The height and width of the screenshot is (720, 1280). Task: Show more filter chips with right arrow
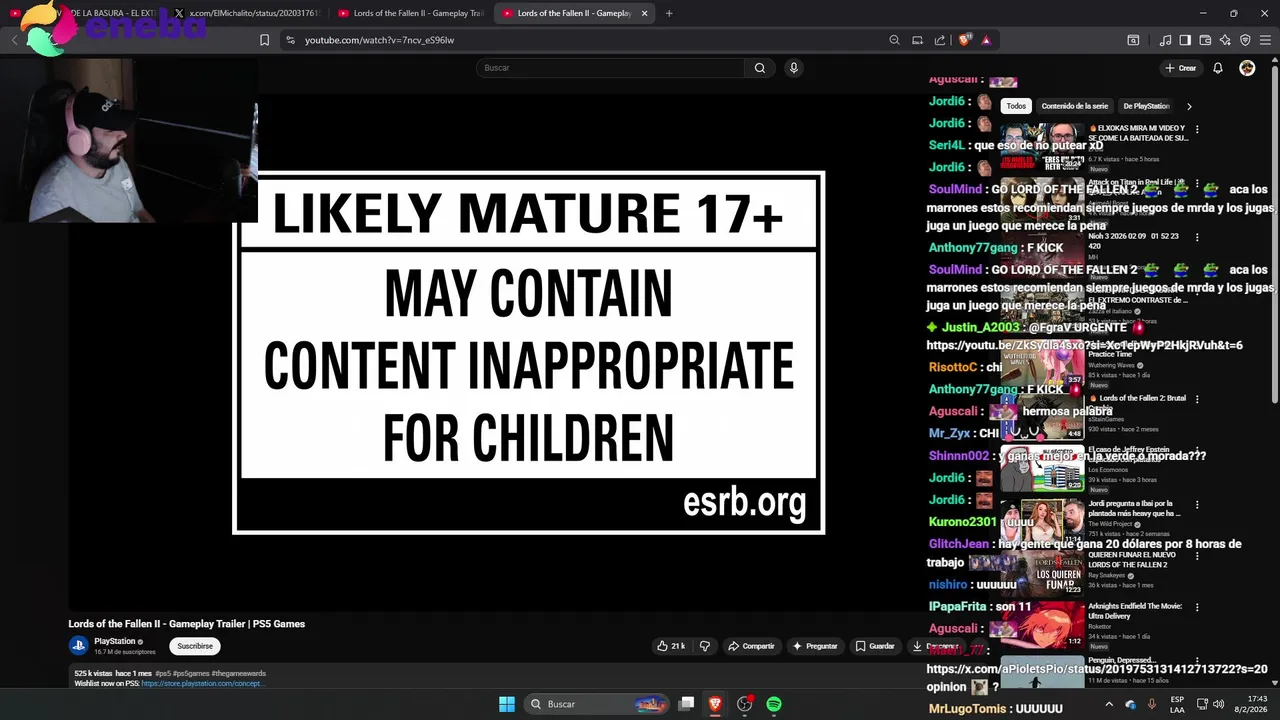(x=1189, y=106)
